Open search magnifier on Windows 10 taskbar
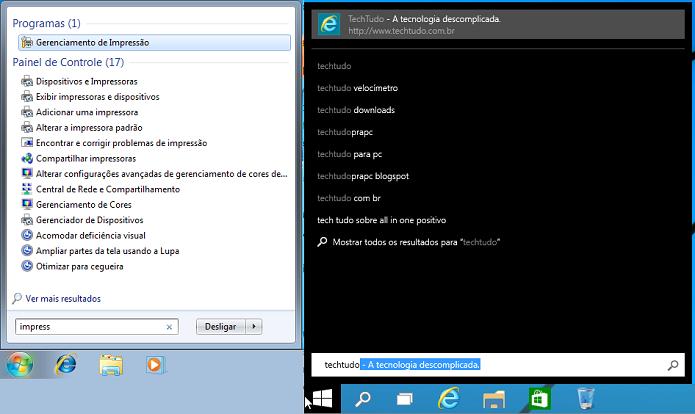This screenshot has width=695, height=414. [363, 398]
